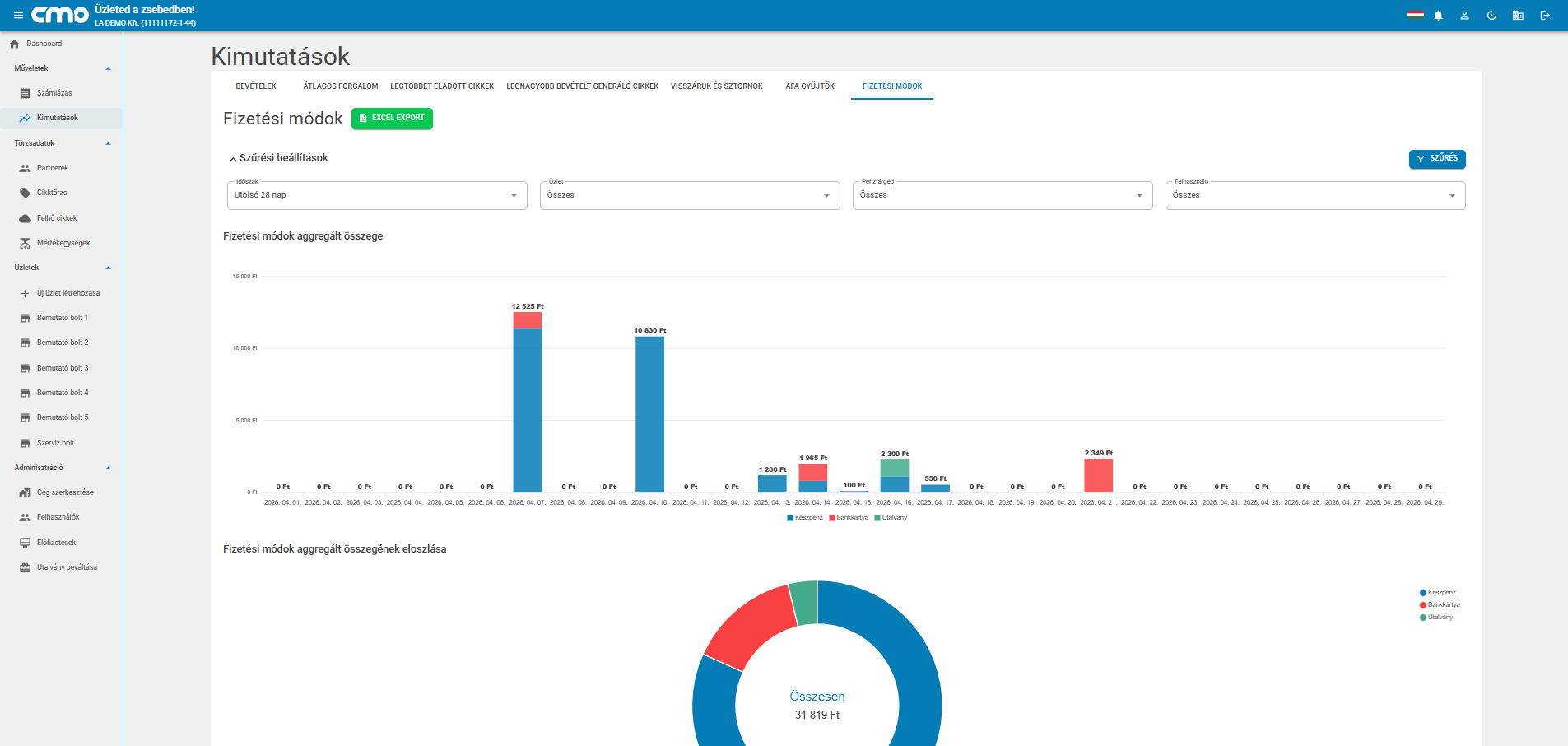Click the blue Szűrés filter button

[1437, 159]
